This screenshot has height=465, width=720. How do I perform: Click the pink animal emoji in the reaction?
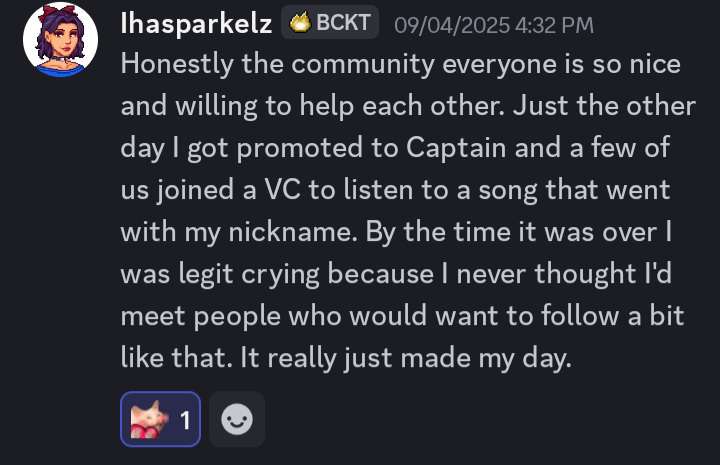click(145, 419)
